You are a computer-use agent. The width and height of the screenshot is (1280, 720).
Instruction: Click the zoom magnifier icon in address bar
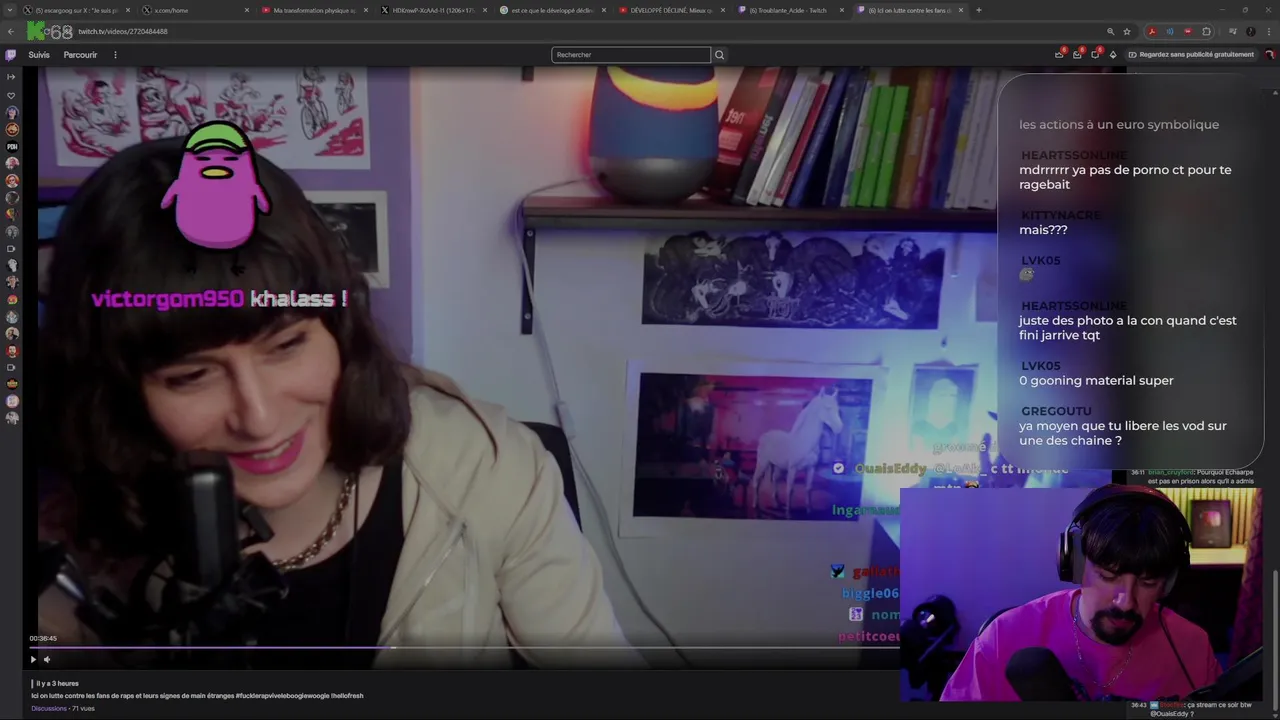coord(1110,31)
